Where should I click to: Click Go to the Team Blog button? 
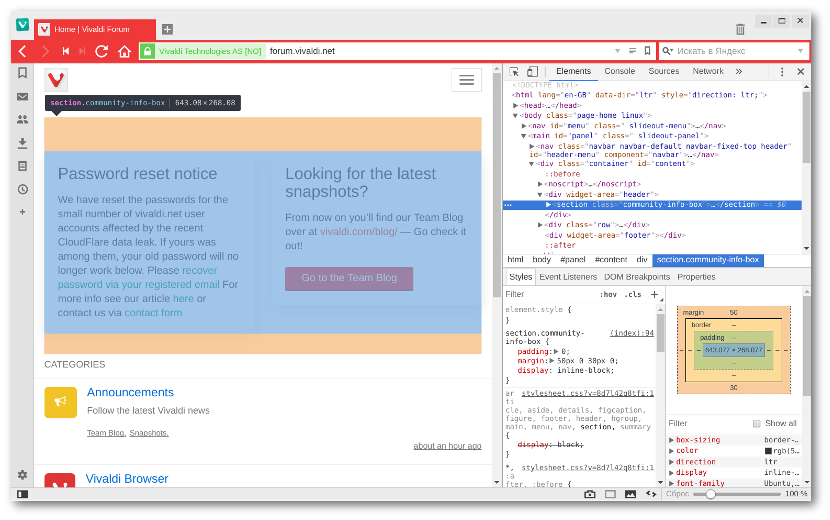coord(349,278)
